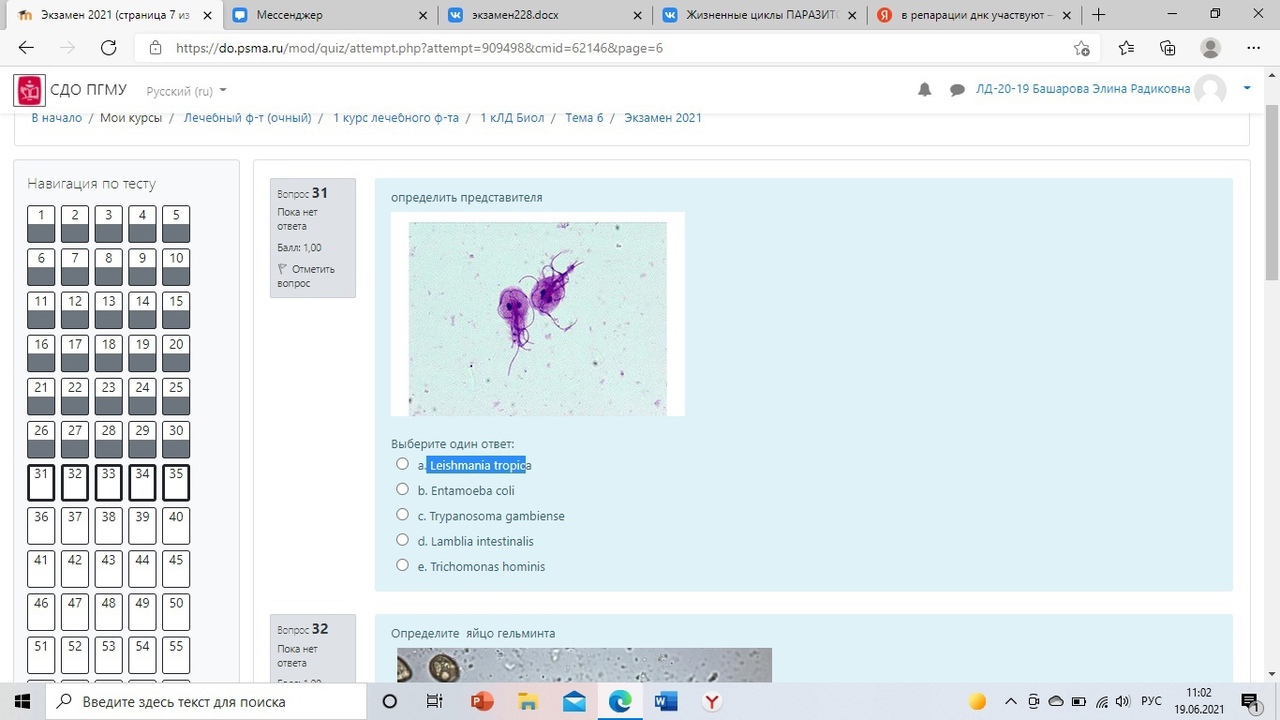This screenshot has height=720, width=1280.
Task: Open 1 кЛД Биол breadcrumb link
Action: click(512, 118)
